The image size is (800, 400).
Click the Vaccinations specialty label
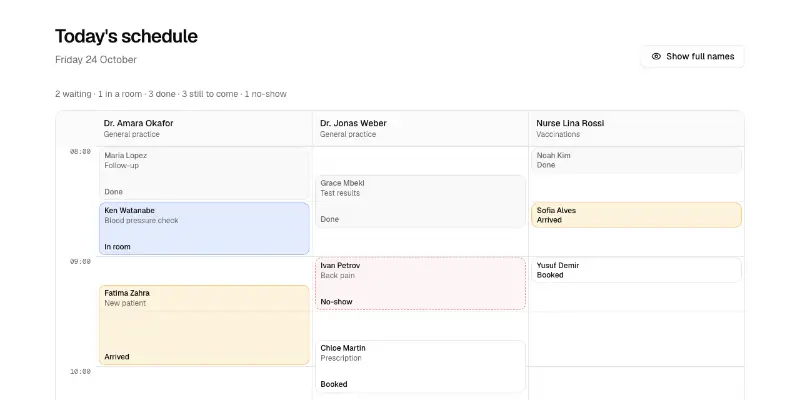point(558,134)
